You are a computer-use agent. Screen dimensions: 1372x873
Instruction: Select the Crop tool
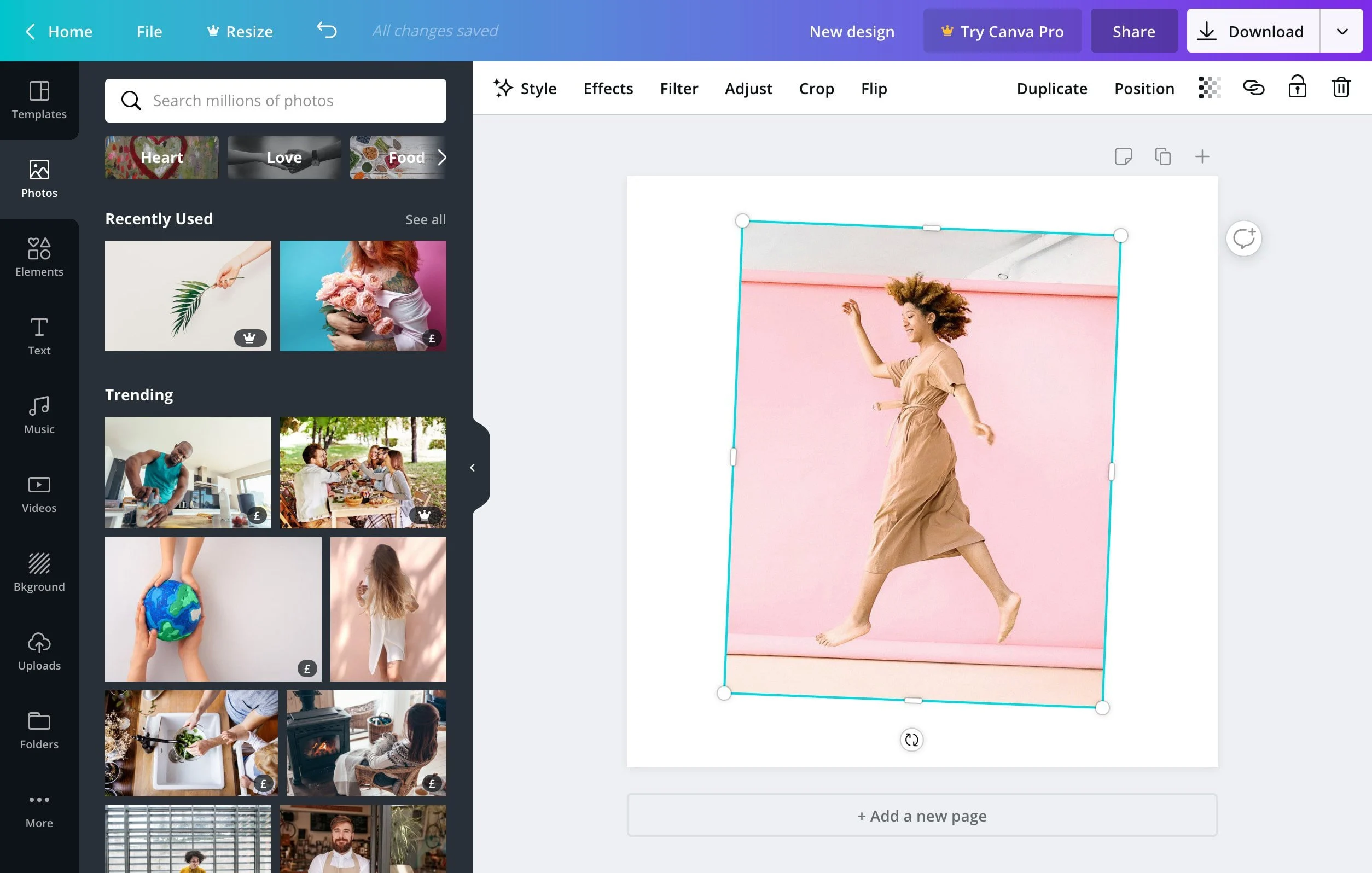click(815, 88)
